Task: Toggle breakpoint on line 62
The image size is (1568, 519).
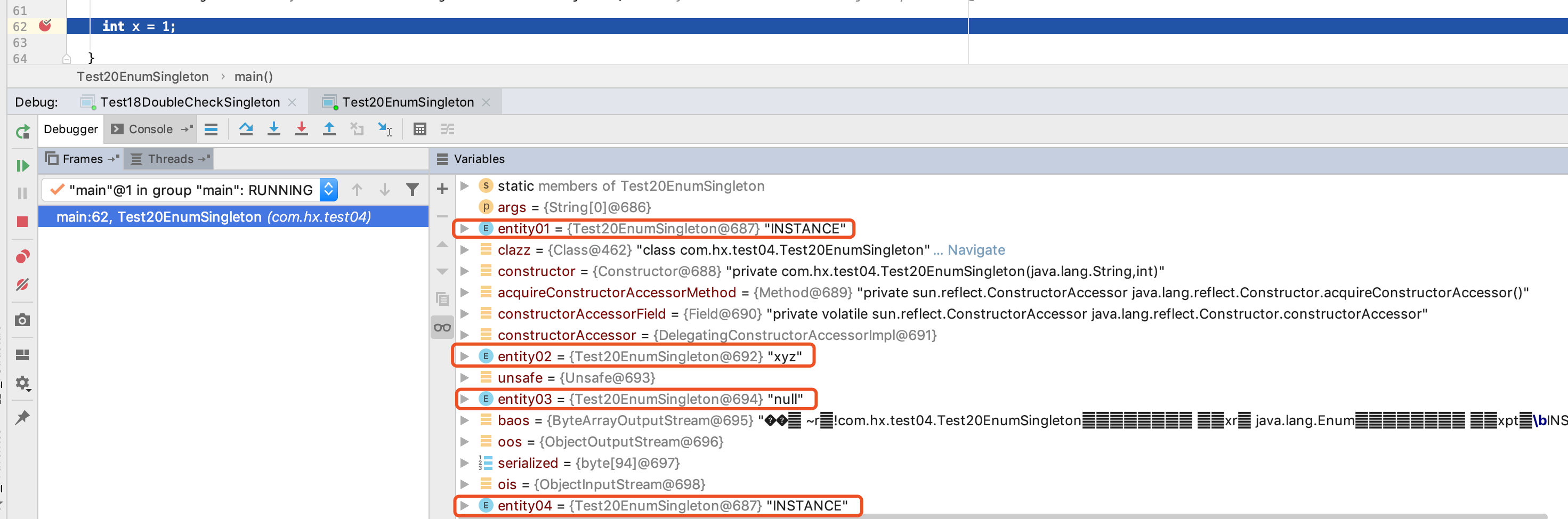Action: 45,26
